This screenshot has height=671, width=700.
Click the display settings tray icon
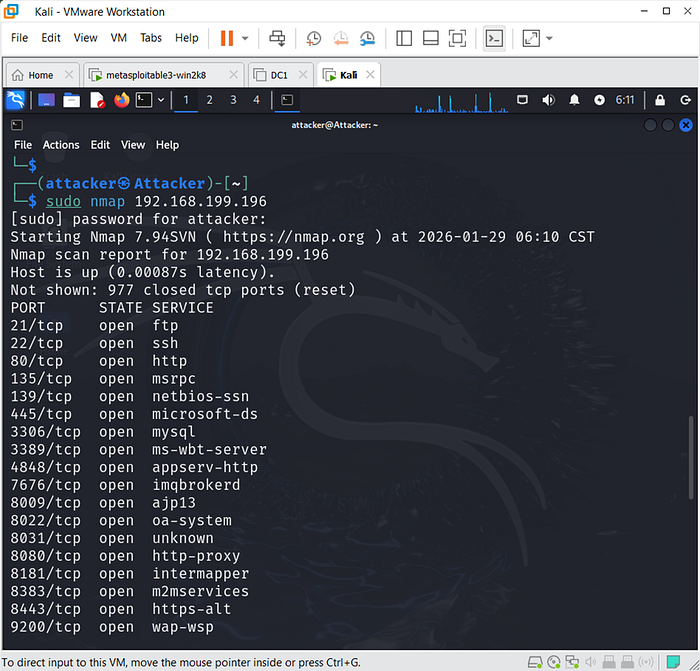pyautogui.click(x=522, y=100)
